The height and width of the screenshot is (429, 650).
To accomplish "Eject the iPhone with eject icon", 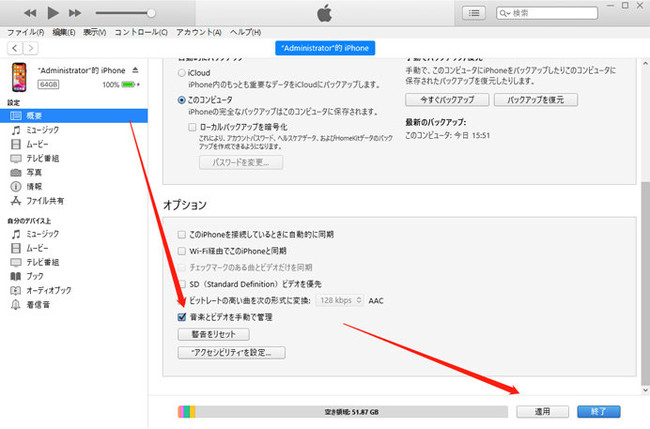I will pyautogui.click(x=135, y=70).
